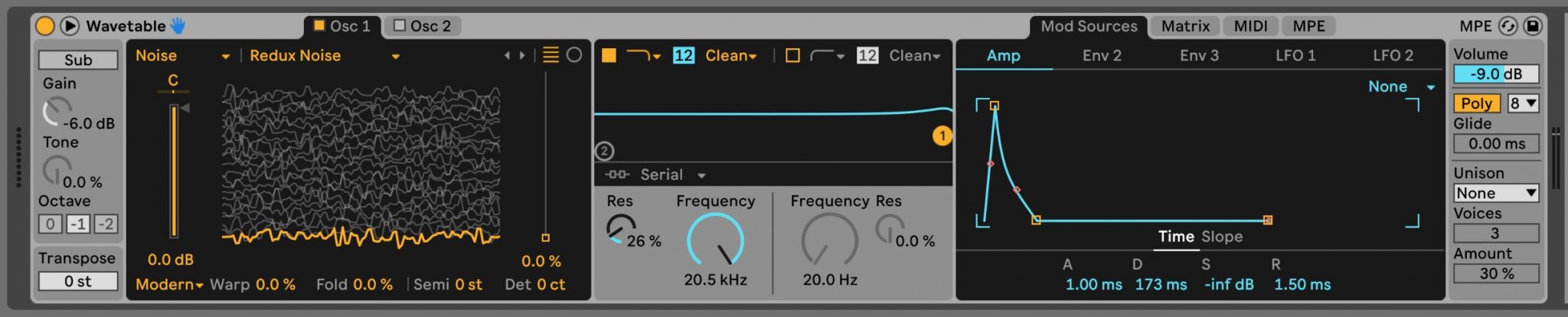Select the stacked lines visualization icon
The width and height of the screenshot is (1568, 317).
tap(550, 54)
